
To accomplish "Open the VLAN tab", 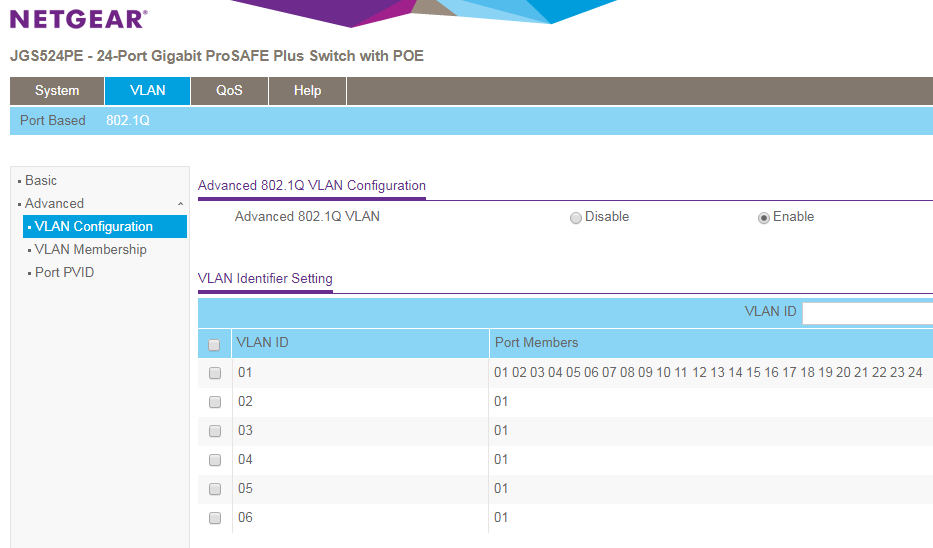I will point(148,90).
